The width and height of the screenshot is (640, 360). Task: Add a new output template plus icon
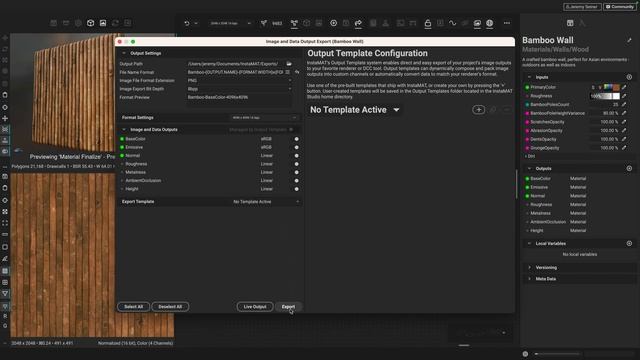(478, 109)
